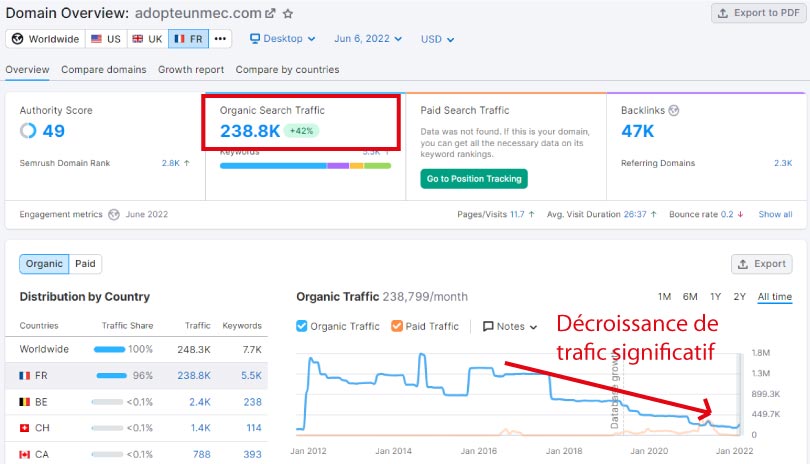Star the domain as favorite
Screen dimensions: 810x464
(288, 14)
